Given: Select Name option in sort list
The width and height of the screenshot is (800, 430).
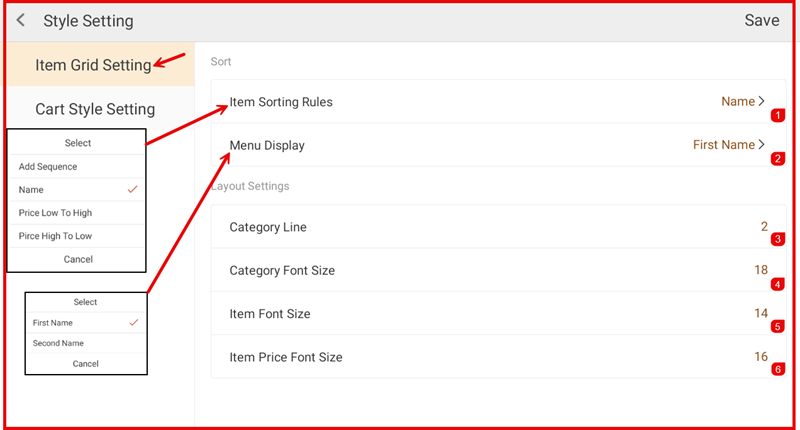Looking at the screenshot, I should tap(32, 190).
